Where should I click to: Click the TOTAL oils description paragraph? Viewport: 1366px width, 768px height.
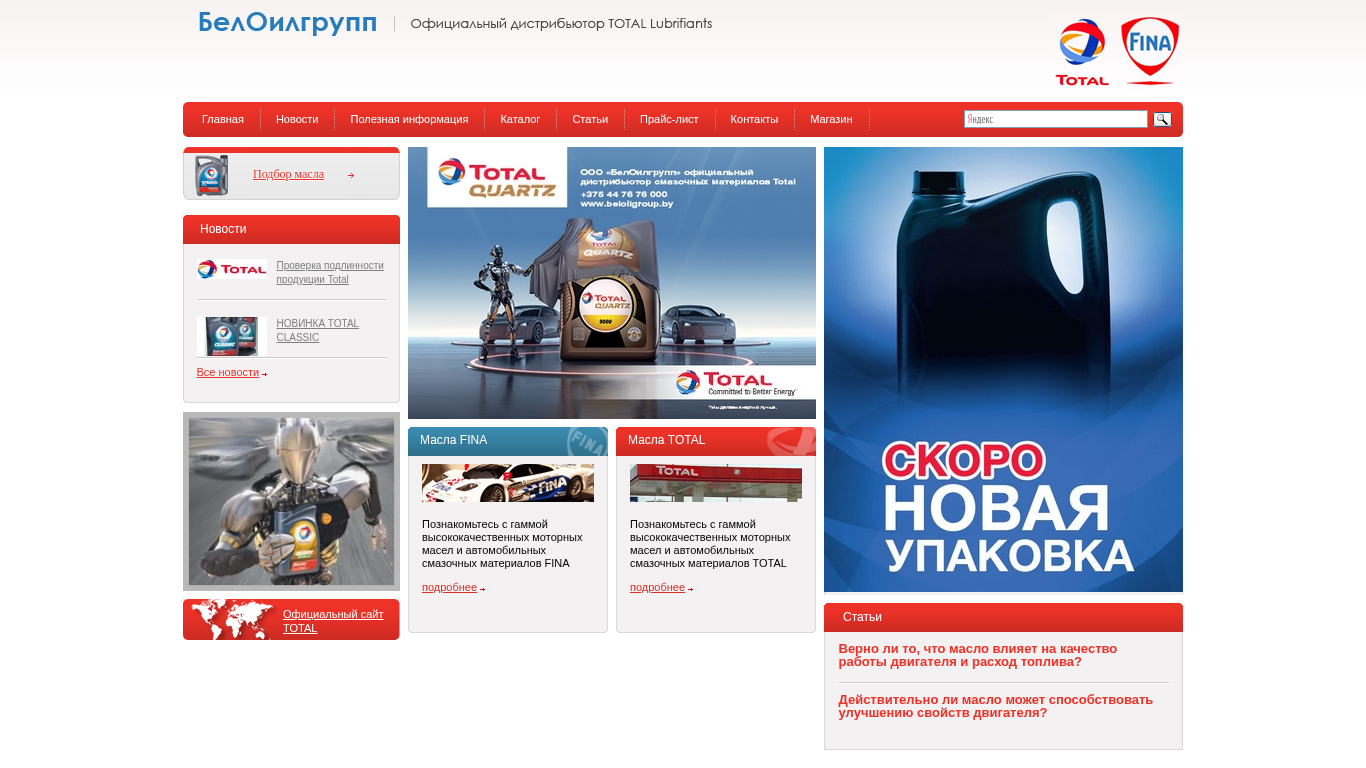(710, 544)
